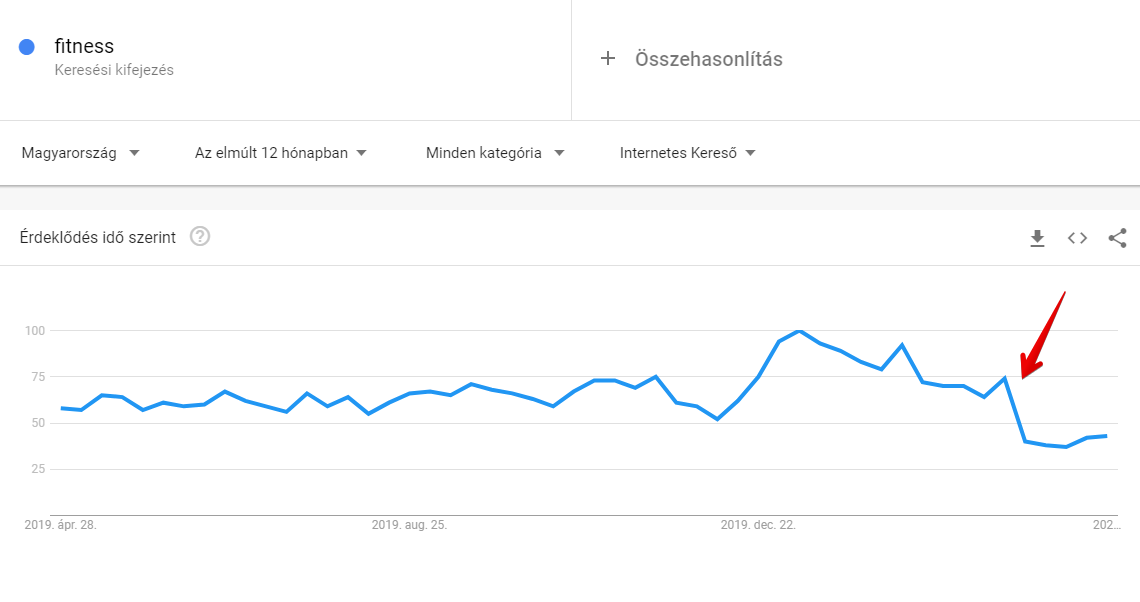Expand the Az elmúlt 12 hónapban dropdown

coord(281,153)
